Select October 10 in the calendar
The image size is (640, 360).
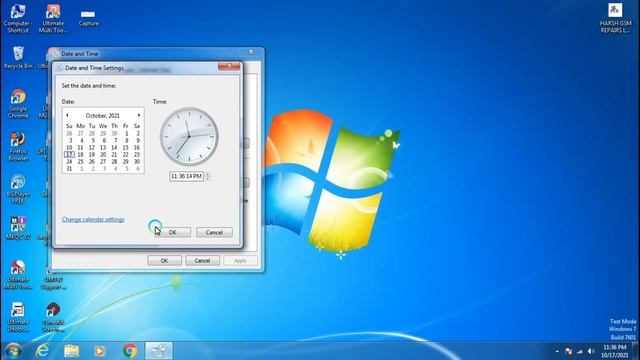pos(69,148)
